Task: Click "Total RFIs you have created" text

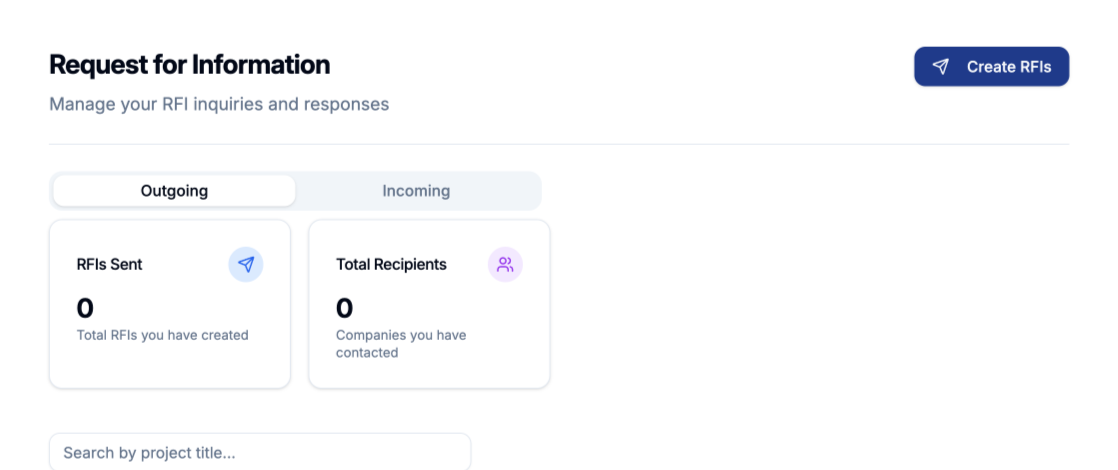Action: click(163, 335)
